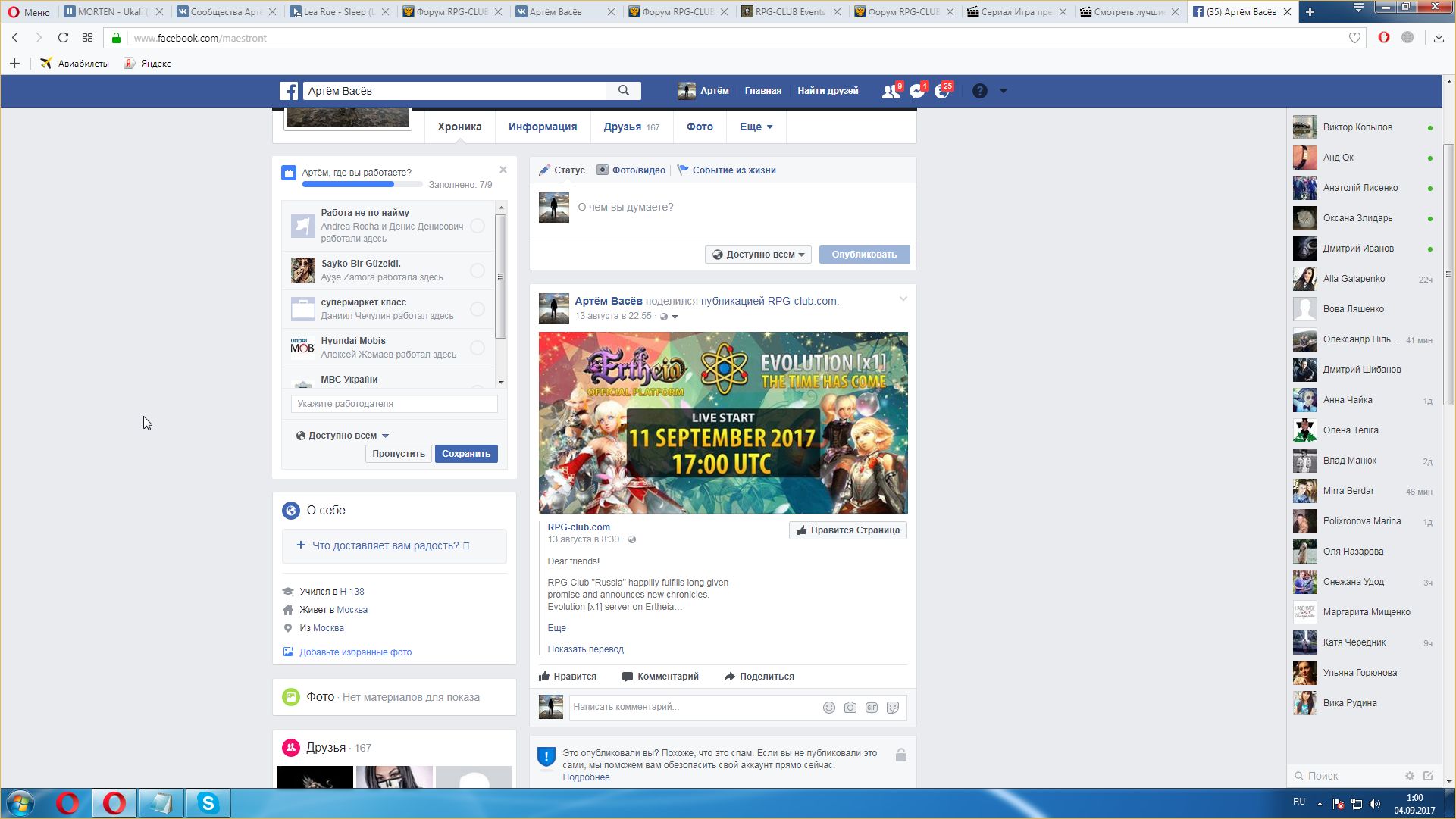Click the emoji icon in comment box
Viewport: 1456px width, 819px height.
coord(829,708)
